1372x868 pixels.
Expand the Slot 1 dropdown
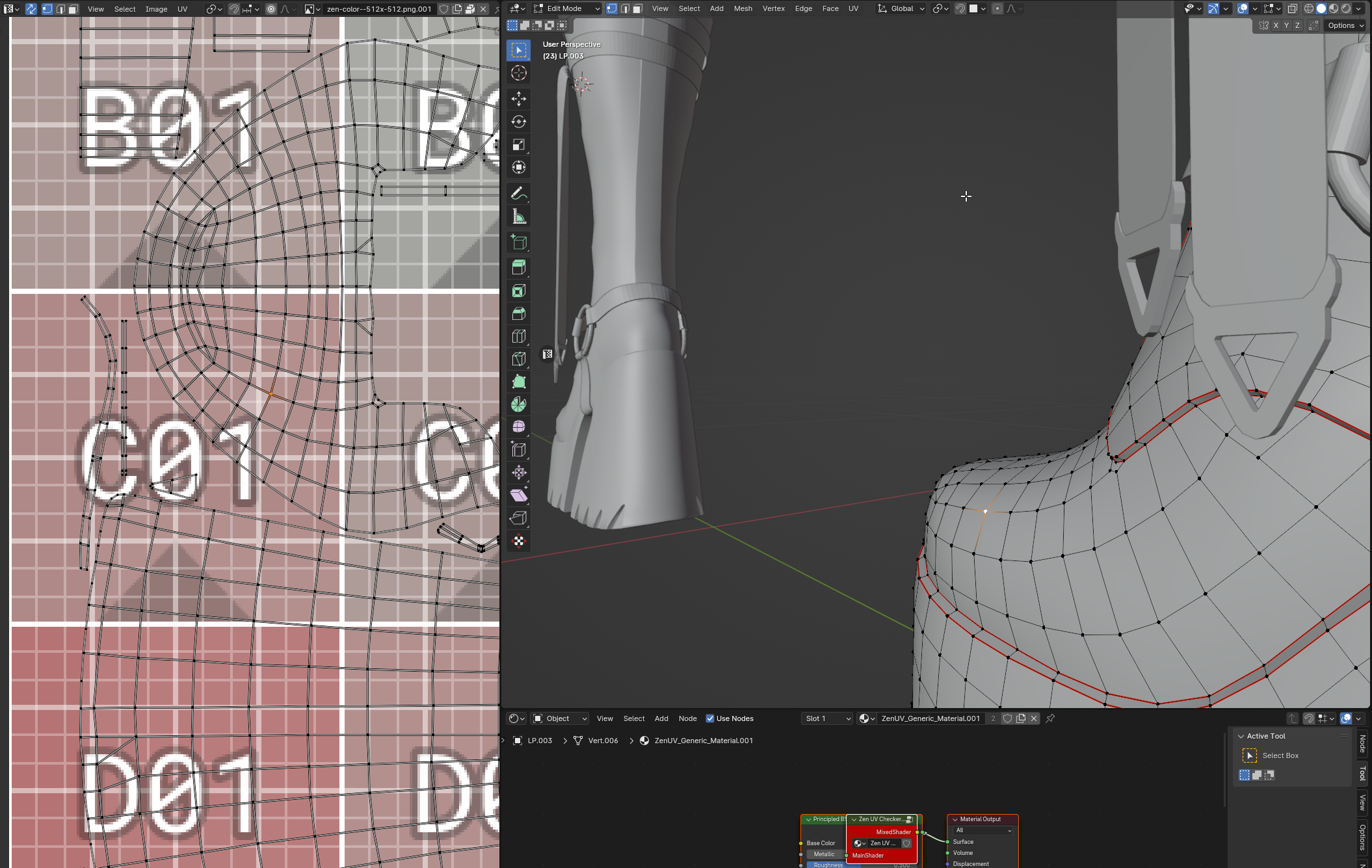pyautogui.click(x=827, y=718)
